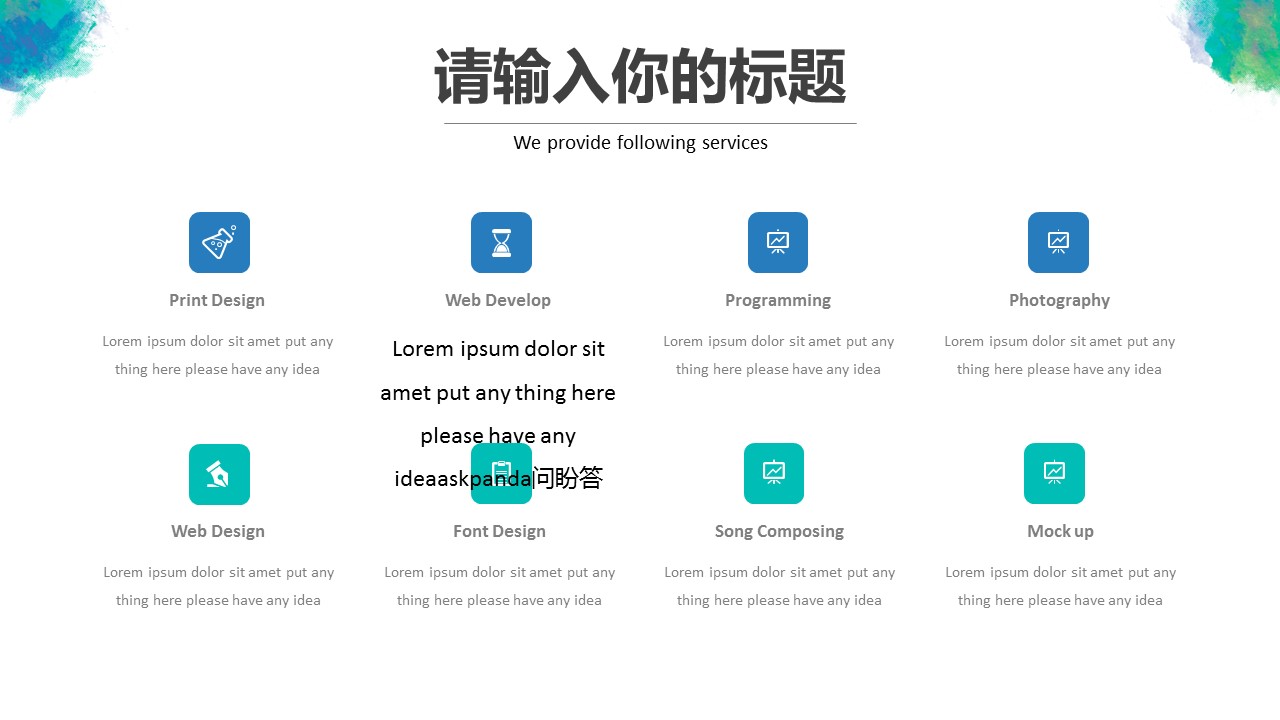Viewport: 1280px width, 720px height.
Task: Click the Chinese title text at top
Action: (x=640, y=77)
